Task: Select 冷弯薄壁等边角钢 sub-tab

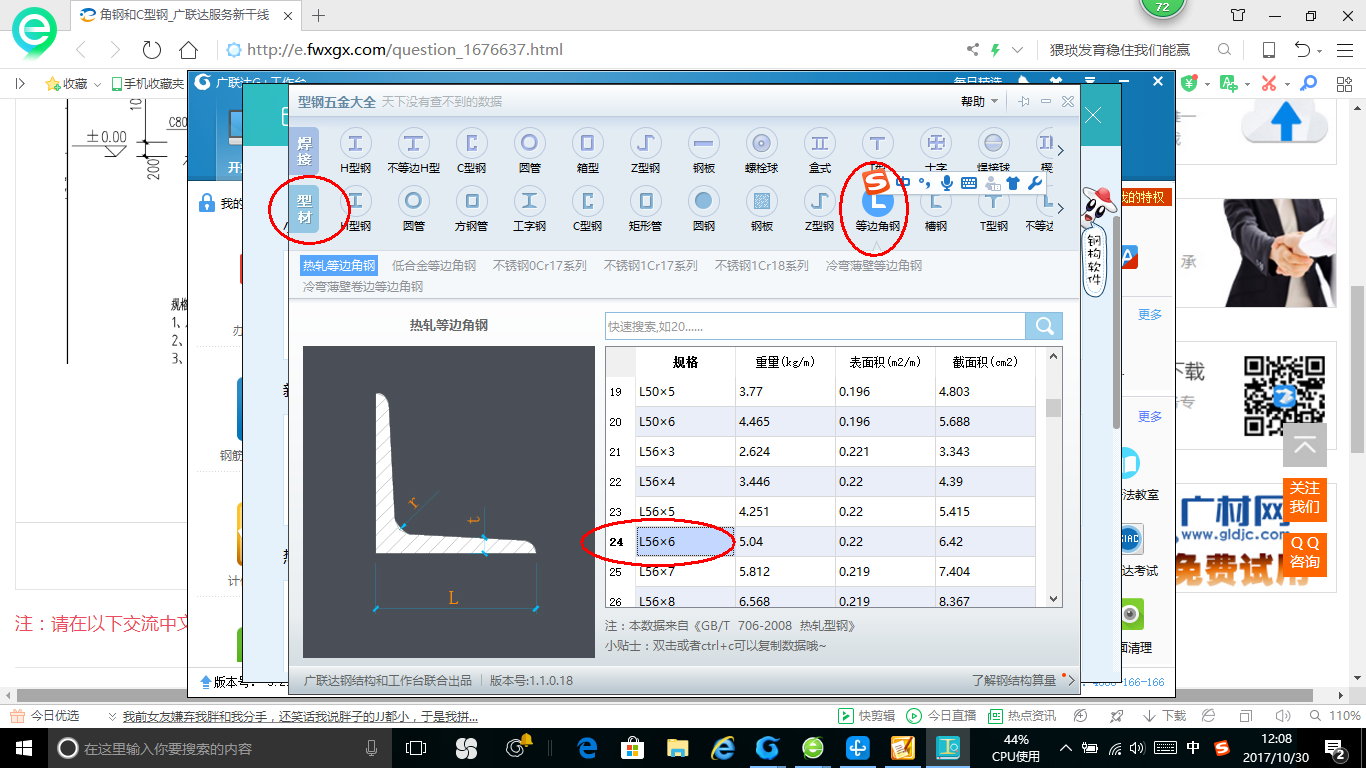Action: [x=874, y=266]
